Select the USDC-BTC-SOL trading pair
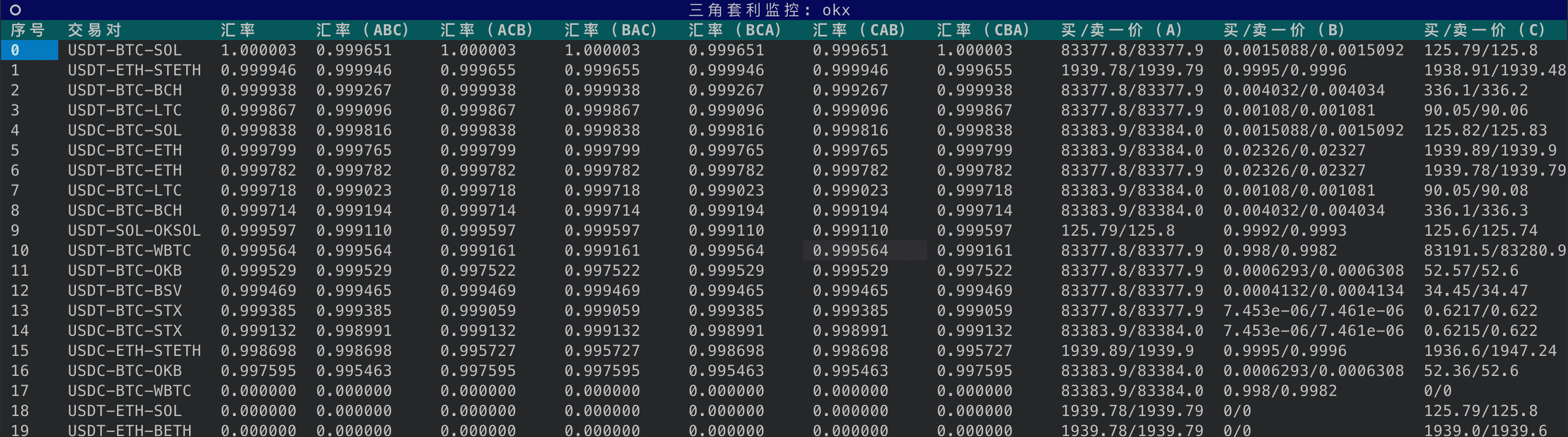Image resolution: width=1568 pixels, height=437 pixels. pos(125,130)
